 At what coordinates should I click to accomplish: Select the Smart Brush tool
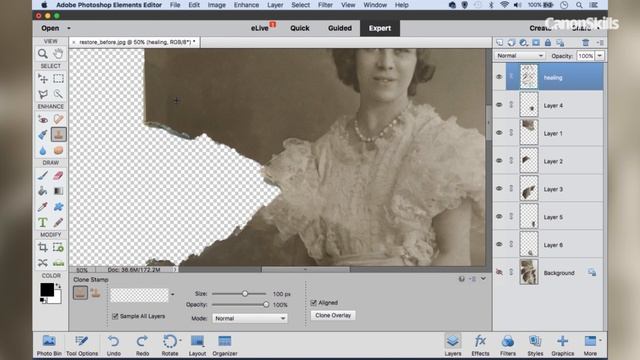[x=42, y=135]
